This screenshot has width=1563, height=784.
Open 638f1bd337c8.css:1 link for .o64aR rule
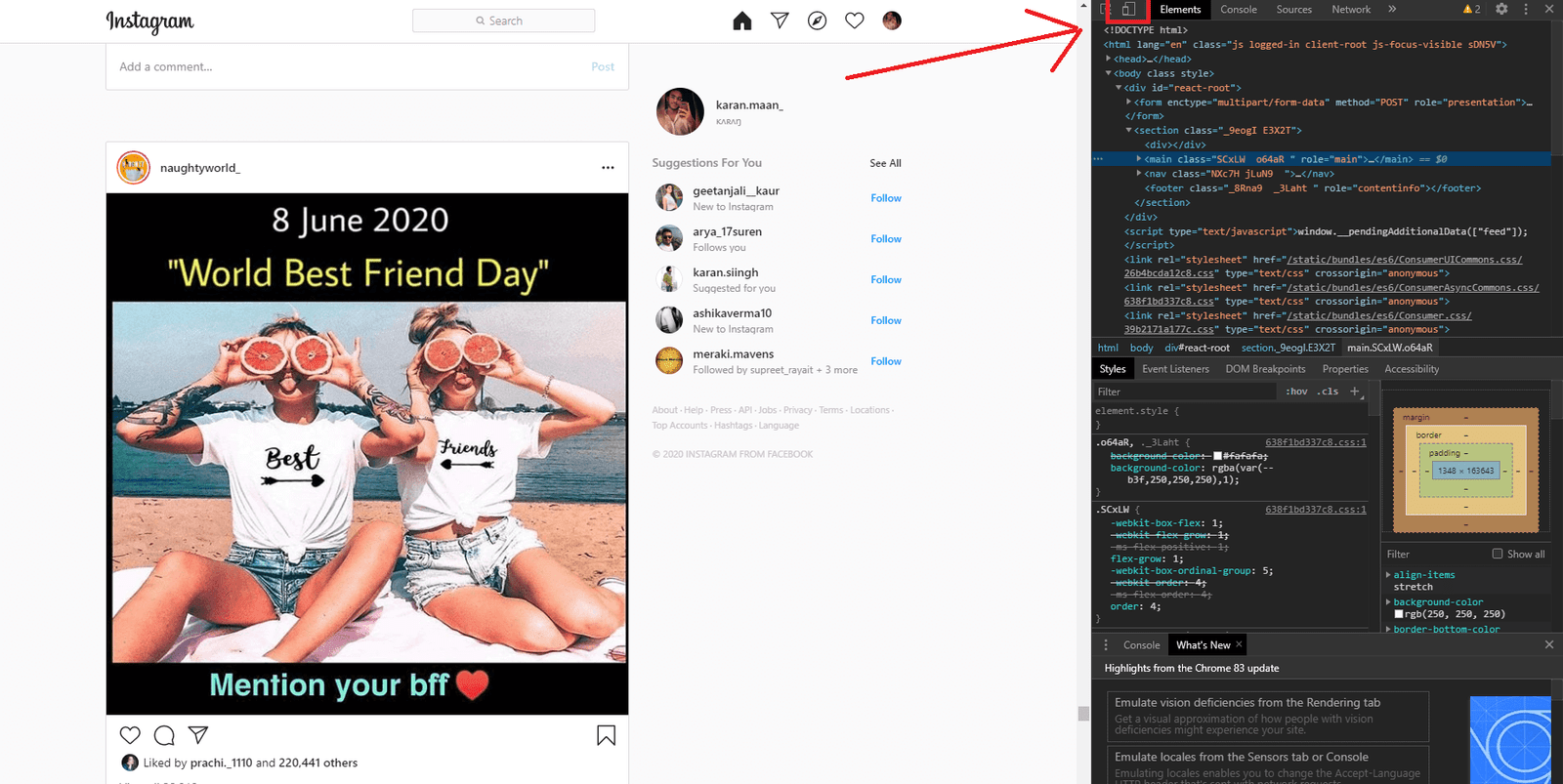coord(1316,442)
